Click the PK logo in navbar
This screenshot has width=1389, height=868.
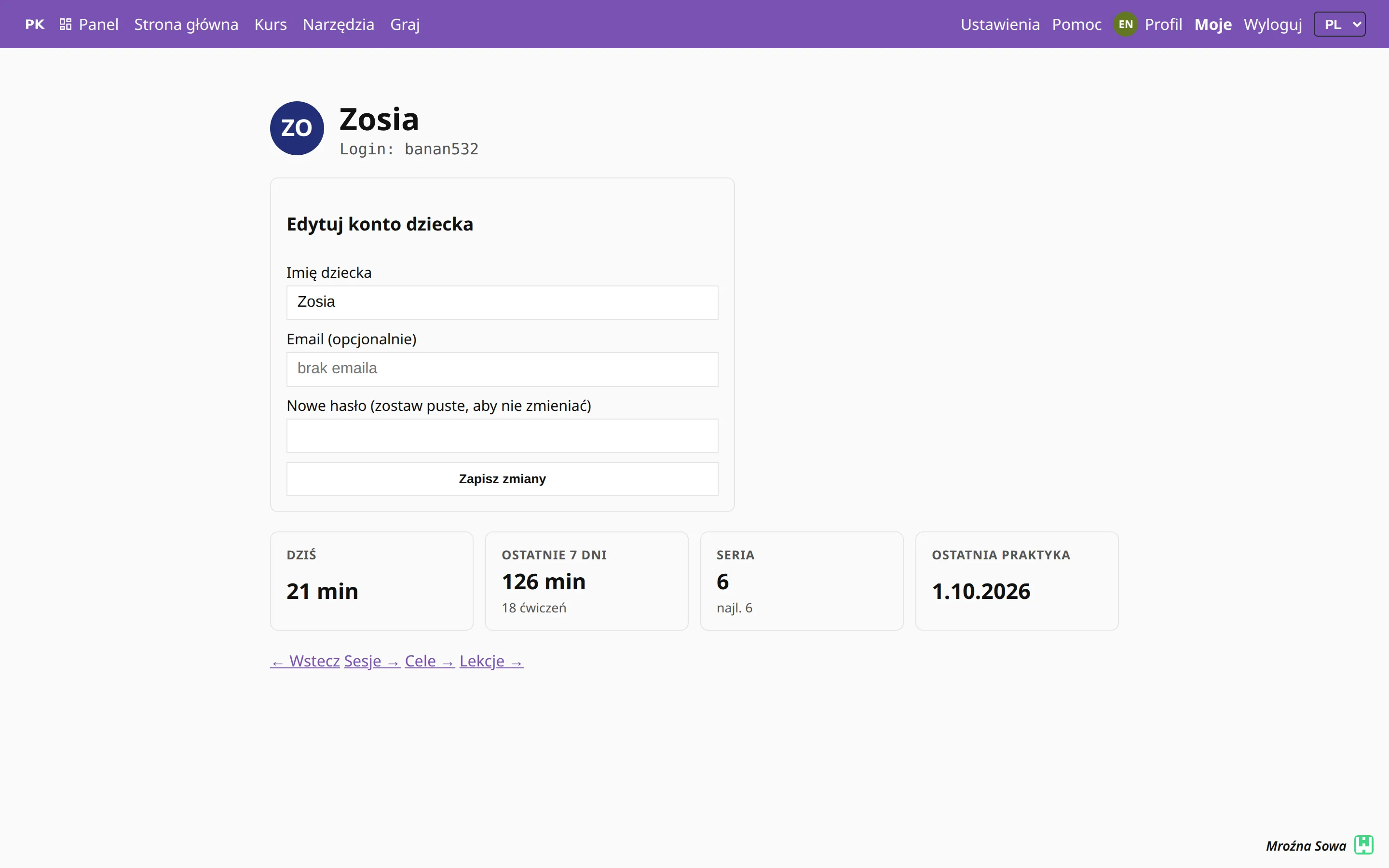pos(34,24)
